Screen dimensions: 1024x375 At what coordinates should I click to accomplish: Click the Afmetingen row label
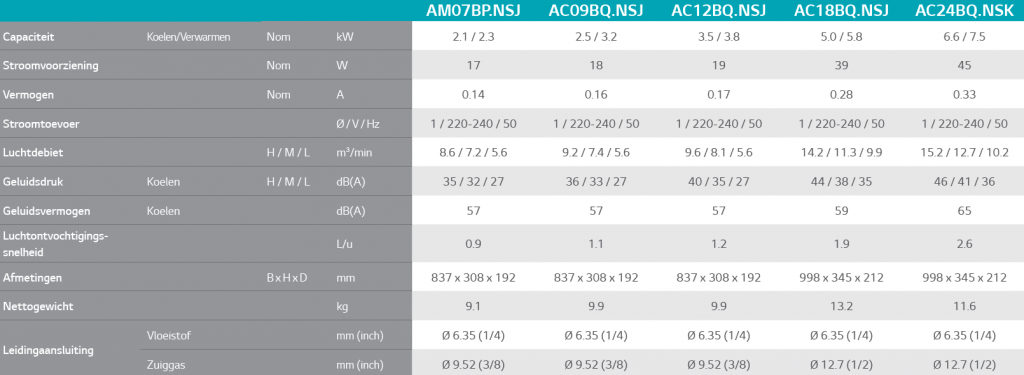[32, 278]
